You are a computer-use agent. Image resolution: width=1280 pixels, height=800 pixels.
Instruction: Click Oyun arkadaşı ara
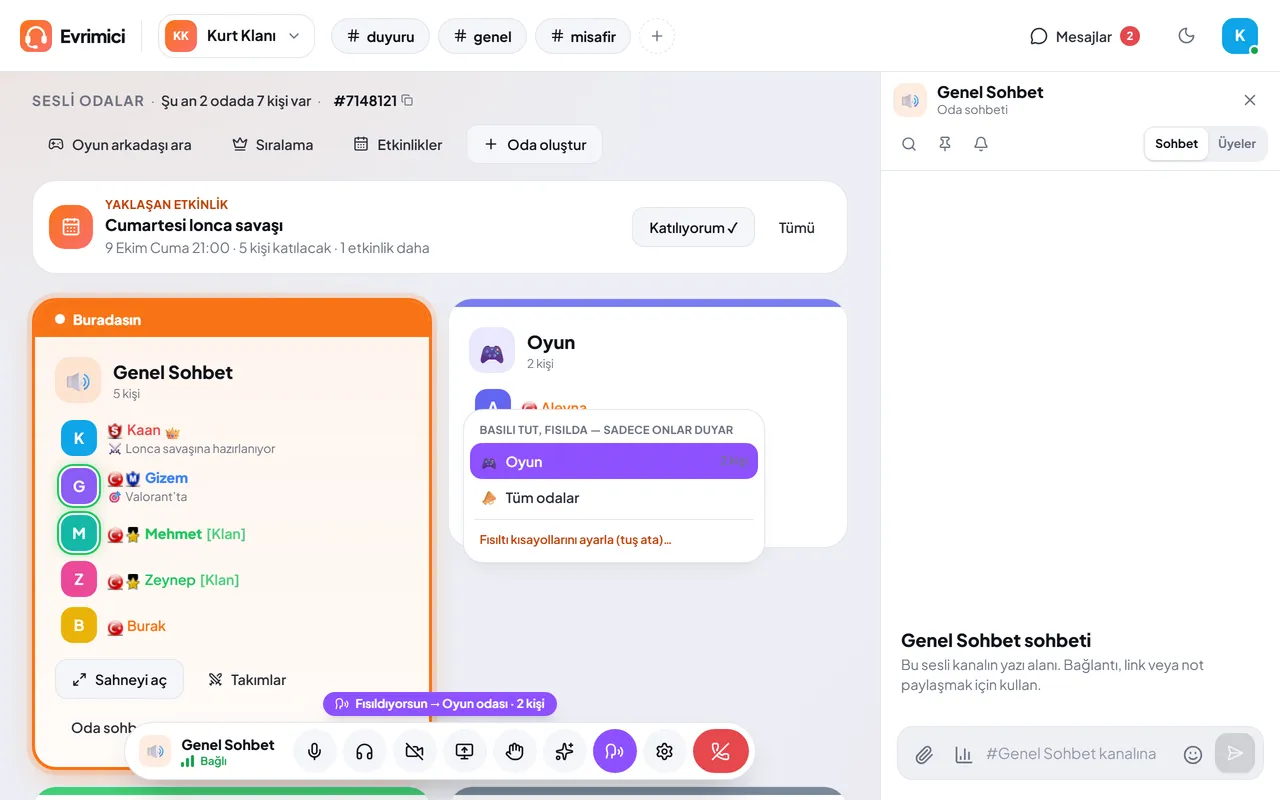pyautogui.click(x=120, y=144)
